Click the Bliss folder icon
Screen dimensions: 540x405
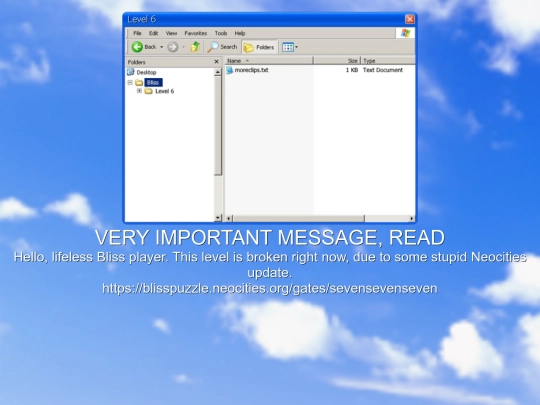click(139, 82)
